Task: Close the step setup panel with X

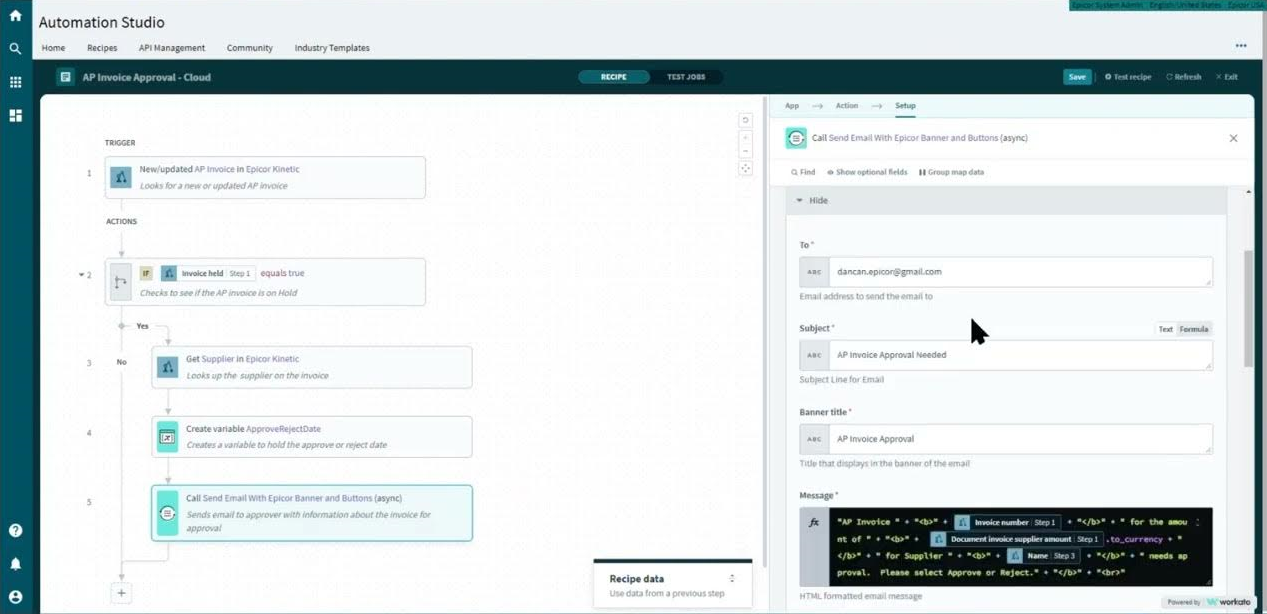Action: coord(1233,139)
